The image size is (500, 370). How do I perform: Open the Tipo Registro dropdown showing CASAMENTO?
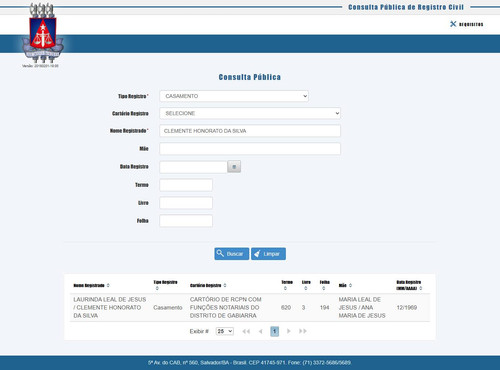(x=234, y=96)
